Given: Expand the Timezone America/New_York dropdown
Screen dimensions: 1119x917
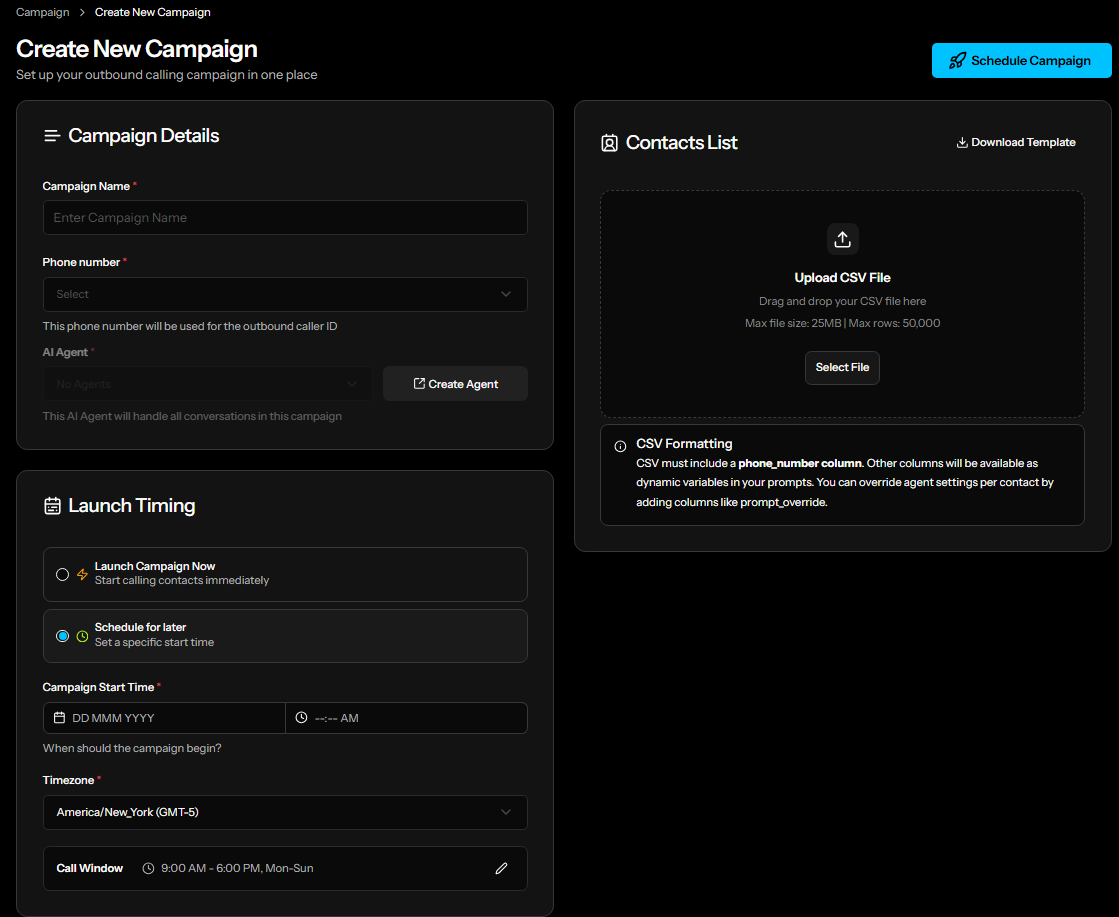Looking at the screenshot, I should tap(285, 812).
